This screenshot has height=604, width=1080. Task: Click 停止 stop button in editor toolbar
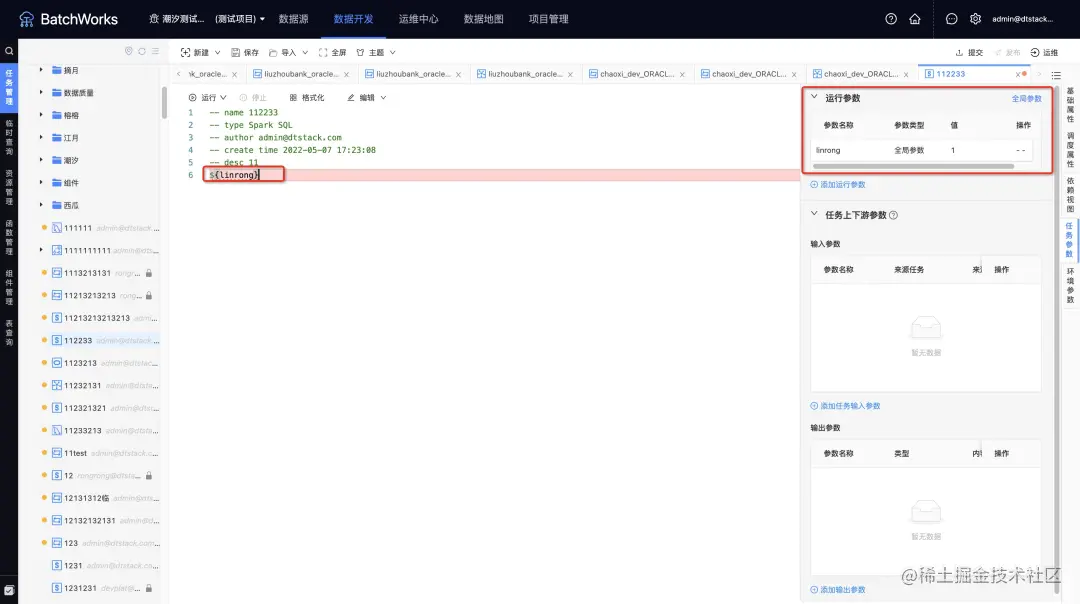253,98
